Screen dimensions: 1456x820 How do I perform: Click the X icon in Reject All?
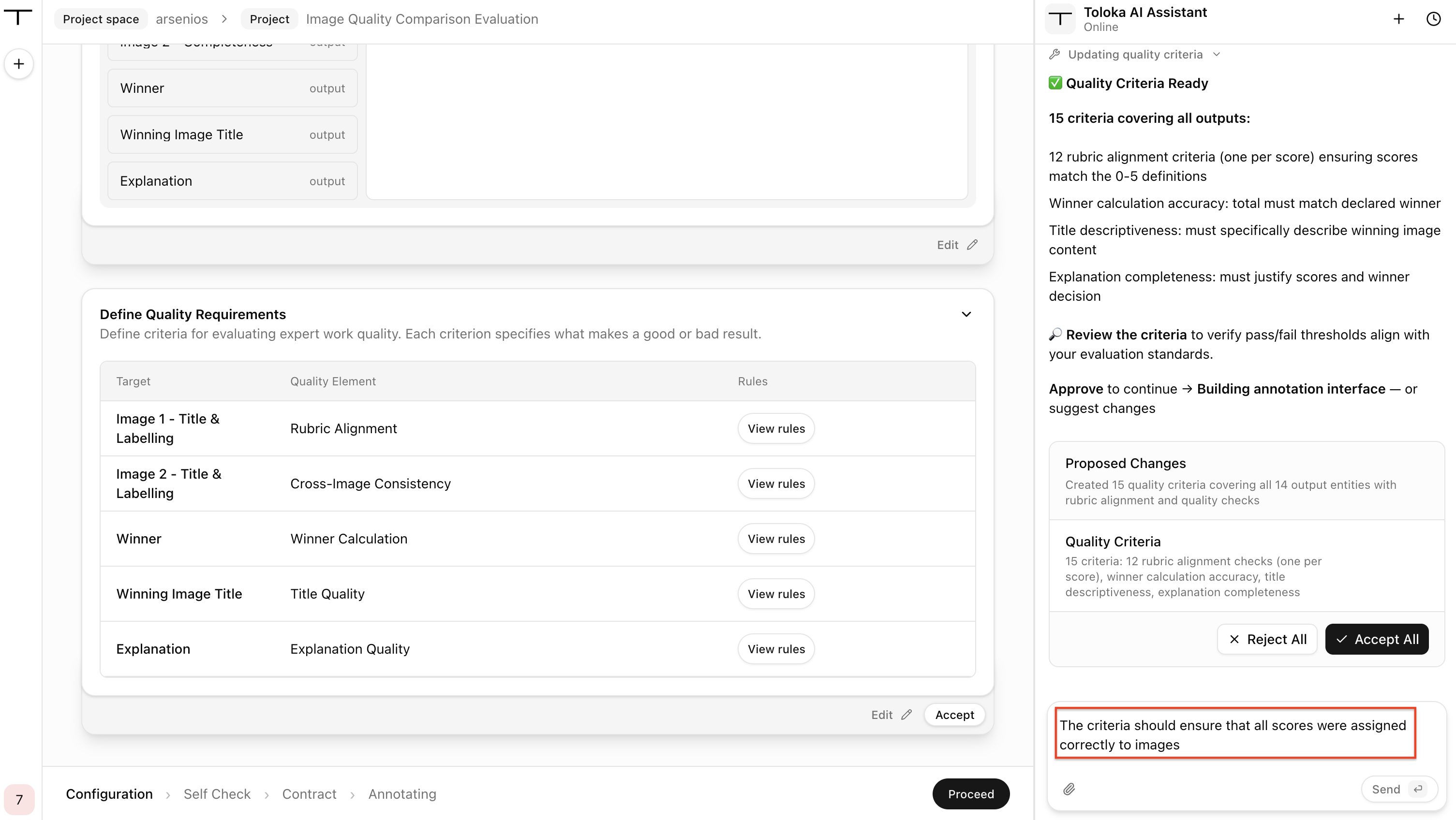pos(1234,639)
